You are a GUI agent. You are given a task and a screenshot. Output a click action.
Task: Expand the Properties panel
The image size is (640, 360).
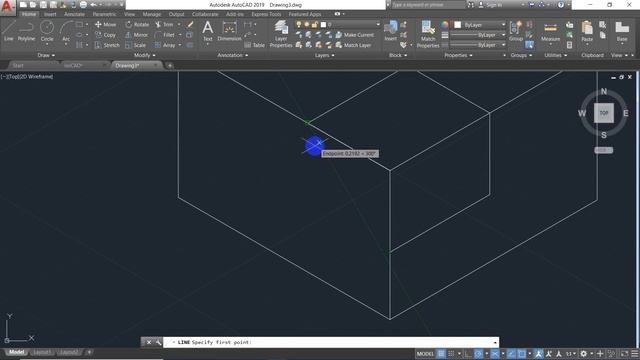coord(458,55)
